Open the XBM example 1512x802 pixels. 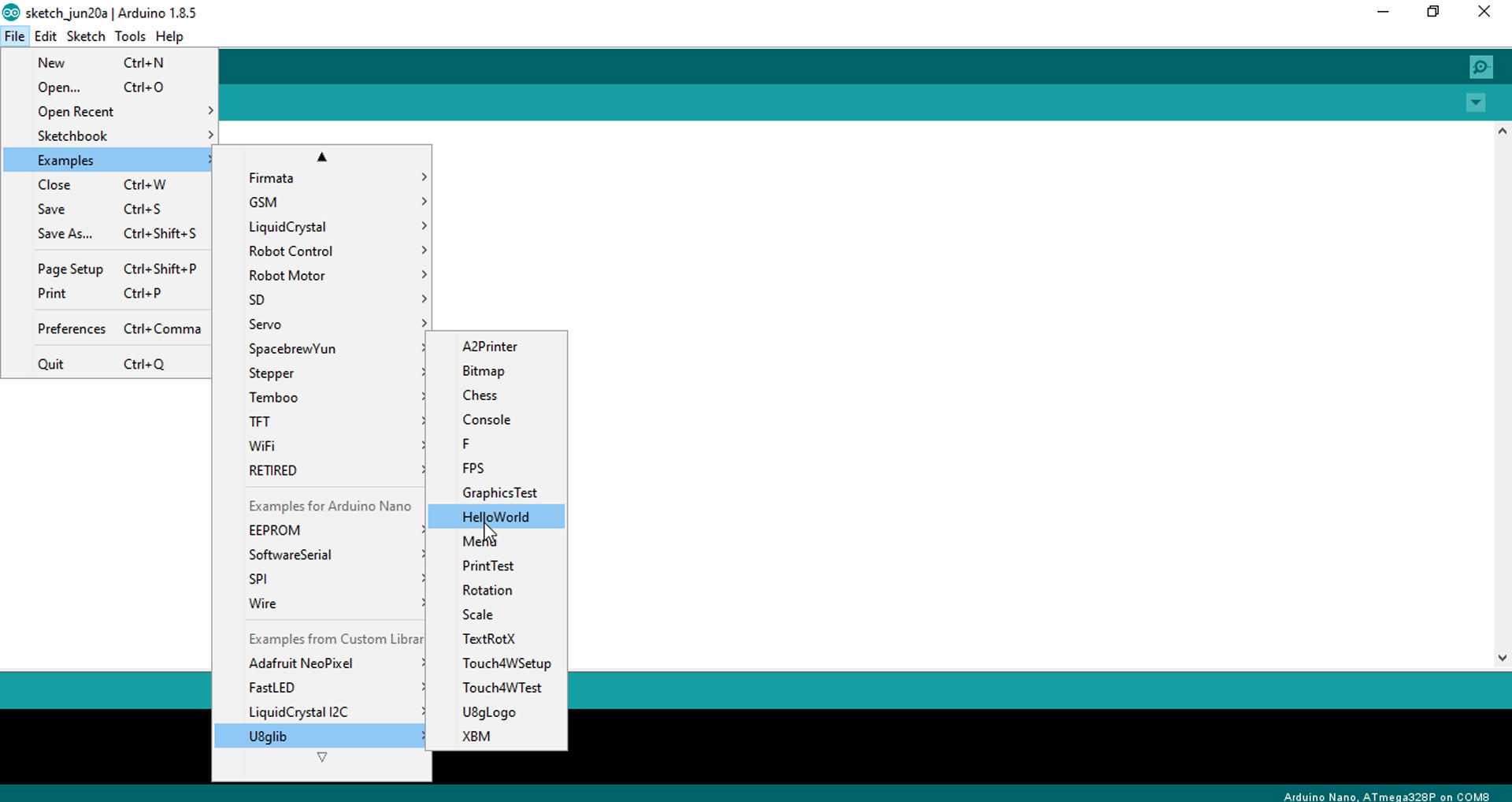coord(496,737)
